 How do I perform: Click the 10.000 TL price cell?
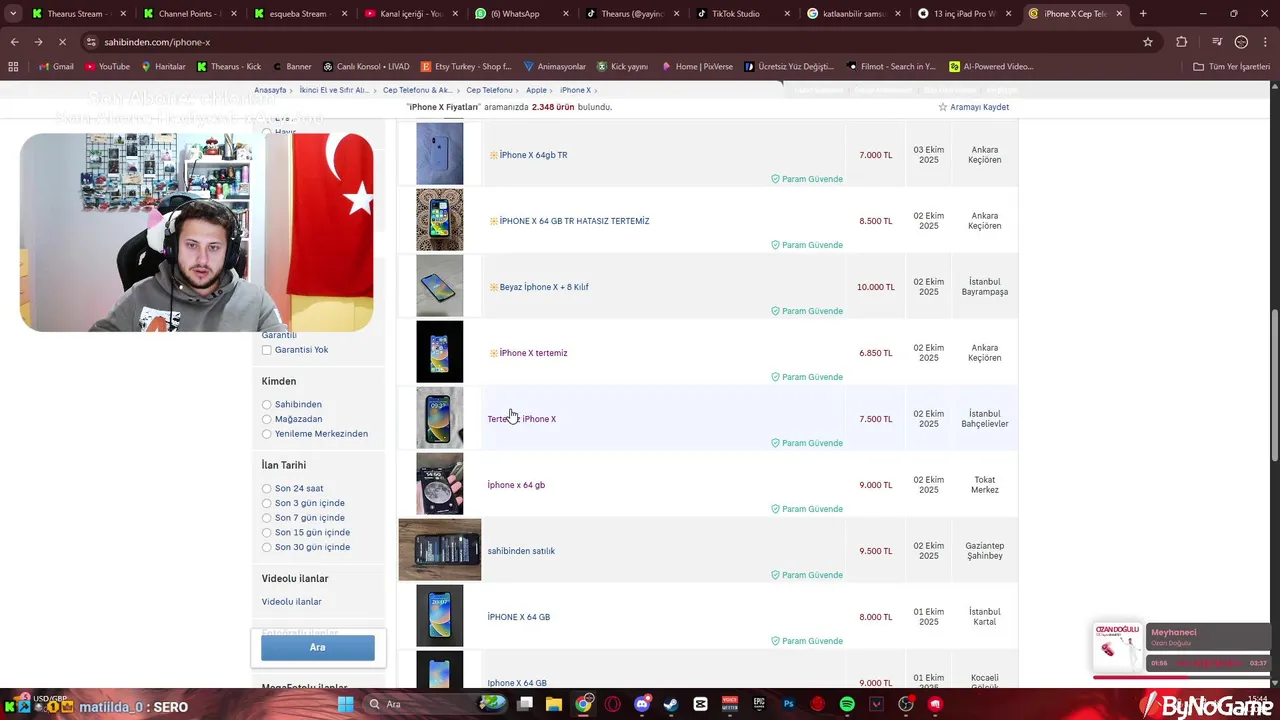(876, 287)
